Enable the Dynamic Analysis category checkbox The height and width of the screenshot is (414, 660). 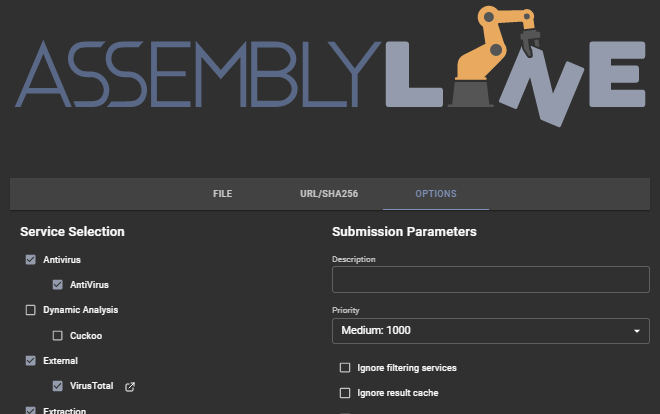(x=30, y=310)
